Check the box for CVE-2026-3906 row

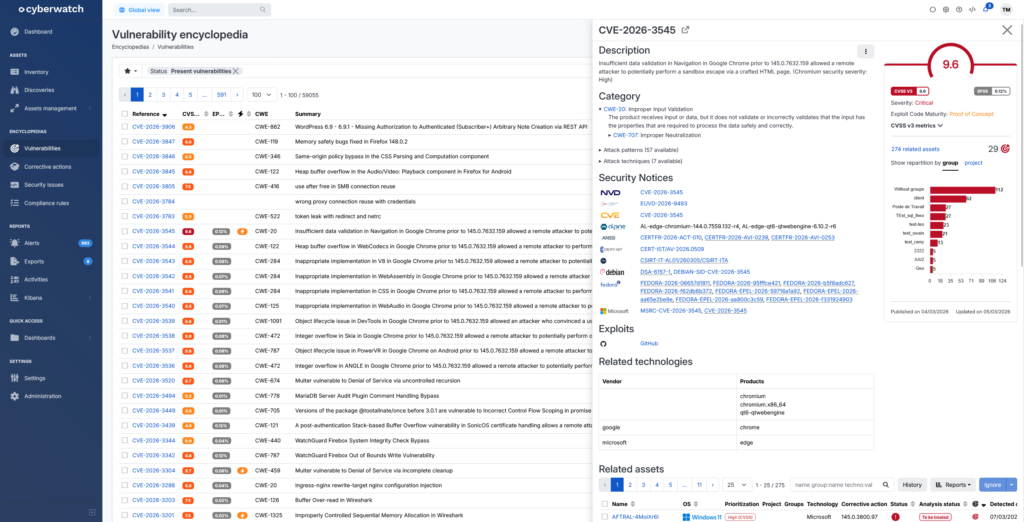point(124,127)
